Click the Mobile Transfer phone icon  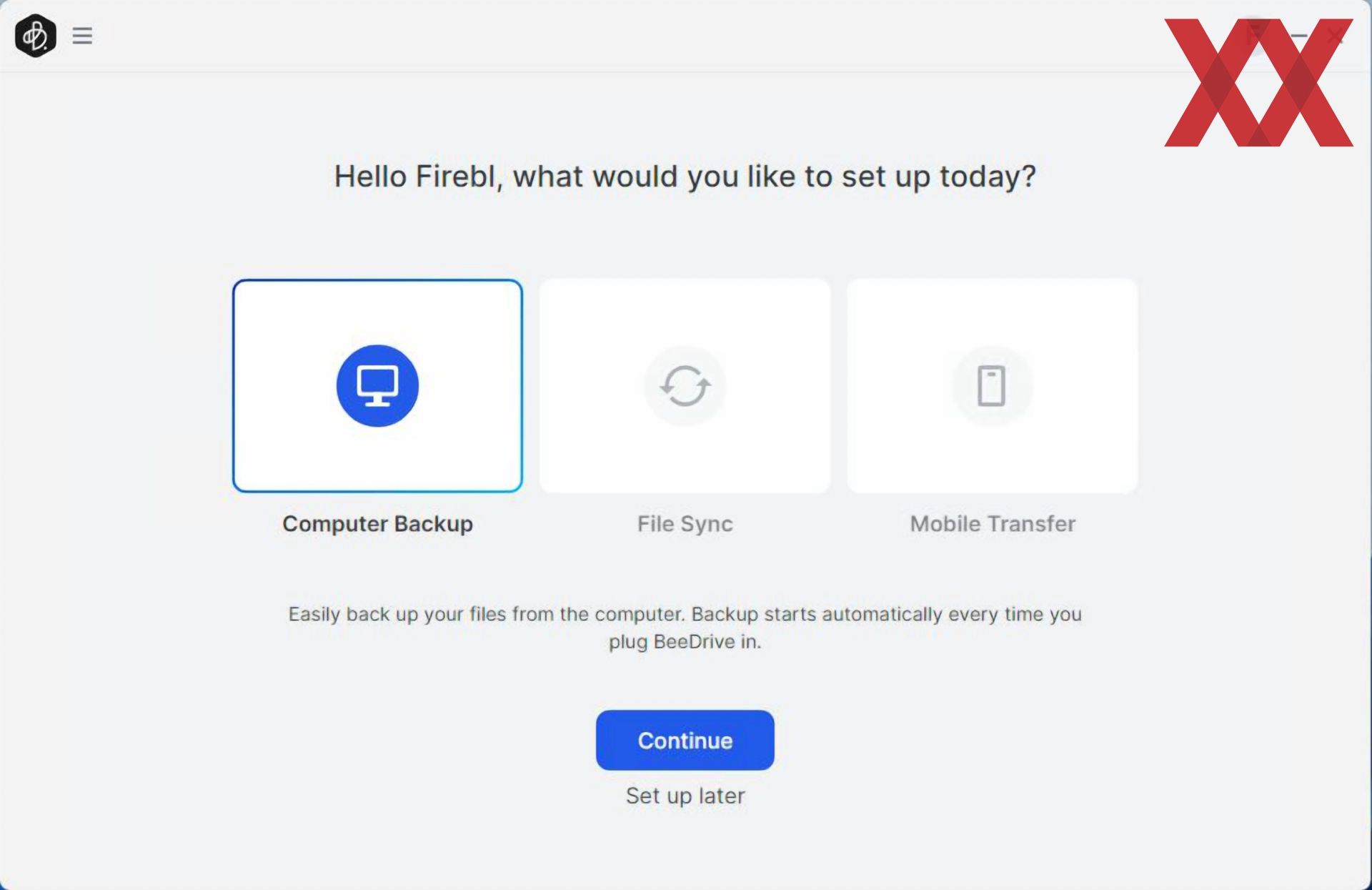click(x=992, y=386)
